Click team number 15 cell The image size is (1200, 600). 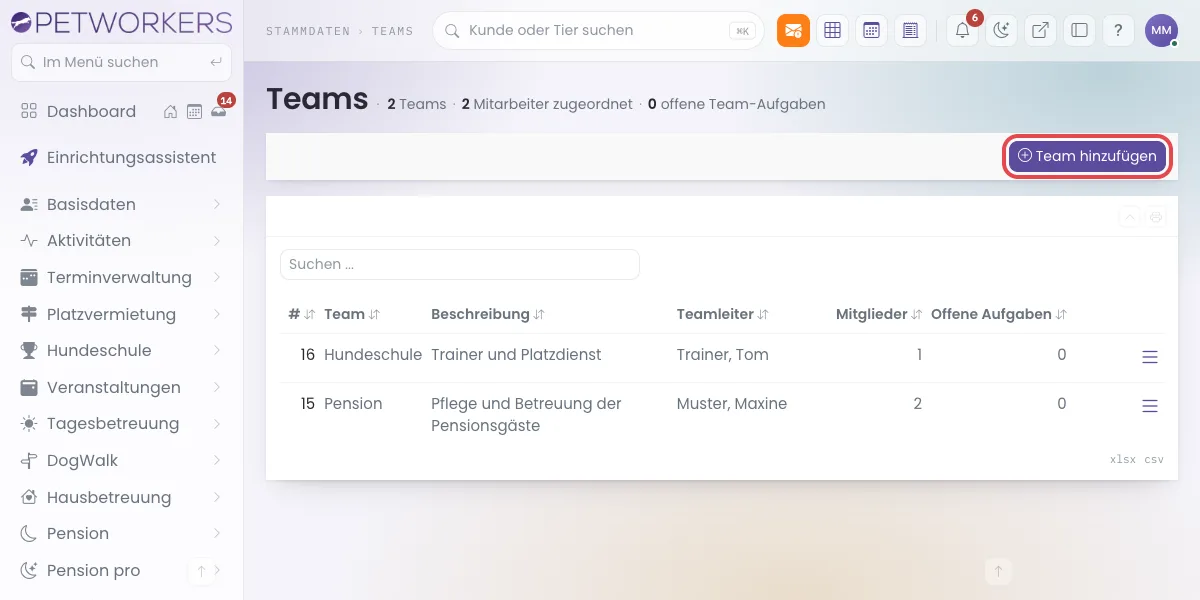[307, 404]
